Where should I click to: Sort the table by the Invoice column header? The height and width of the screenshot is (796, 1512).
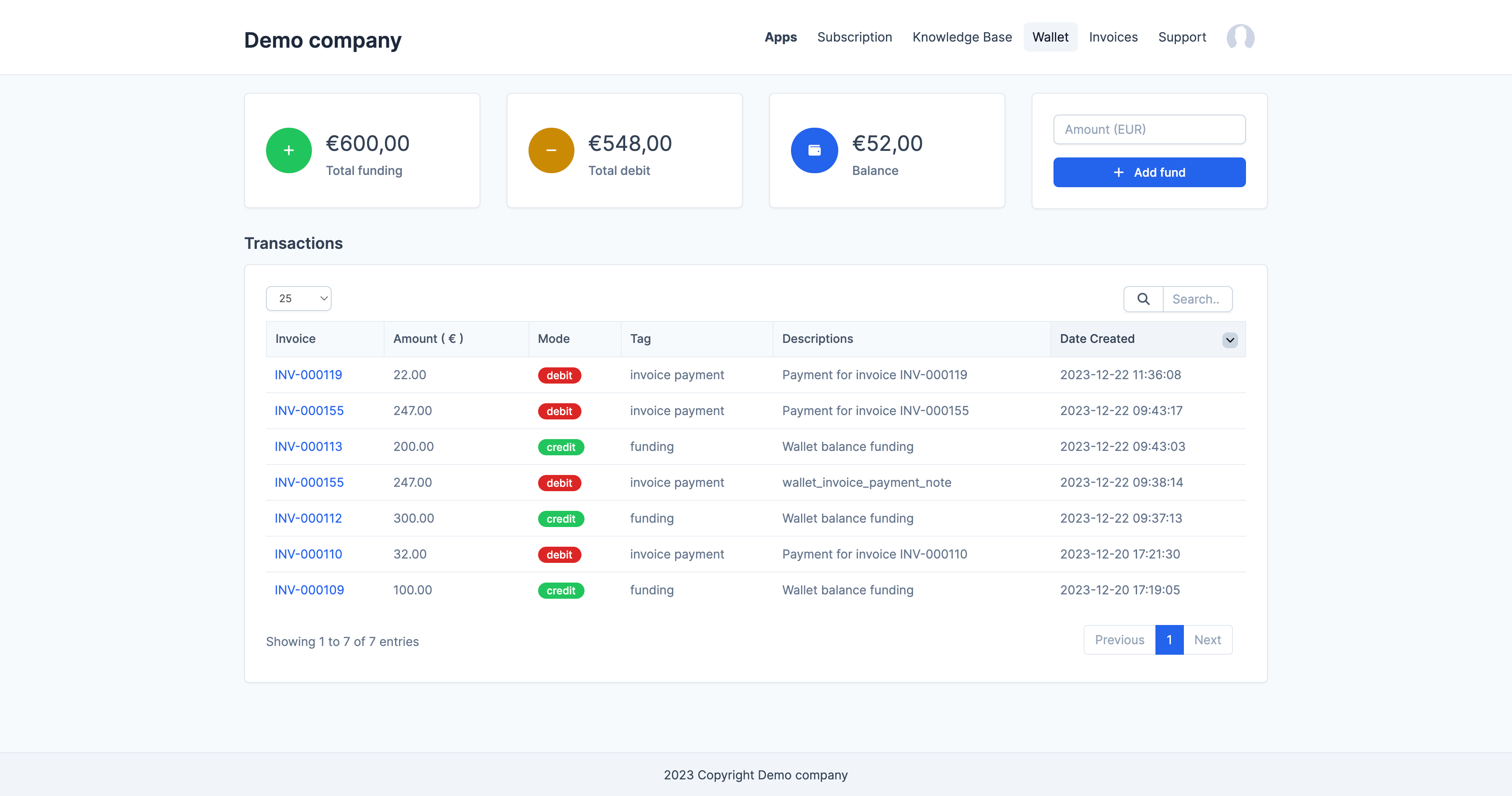295,339
